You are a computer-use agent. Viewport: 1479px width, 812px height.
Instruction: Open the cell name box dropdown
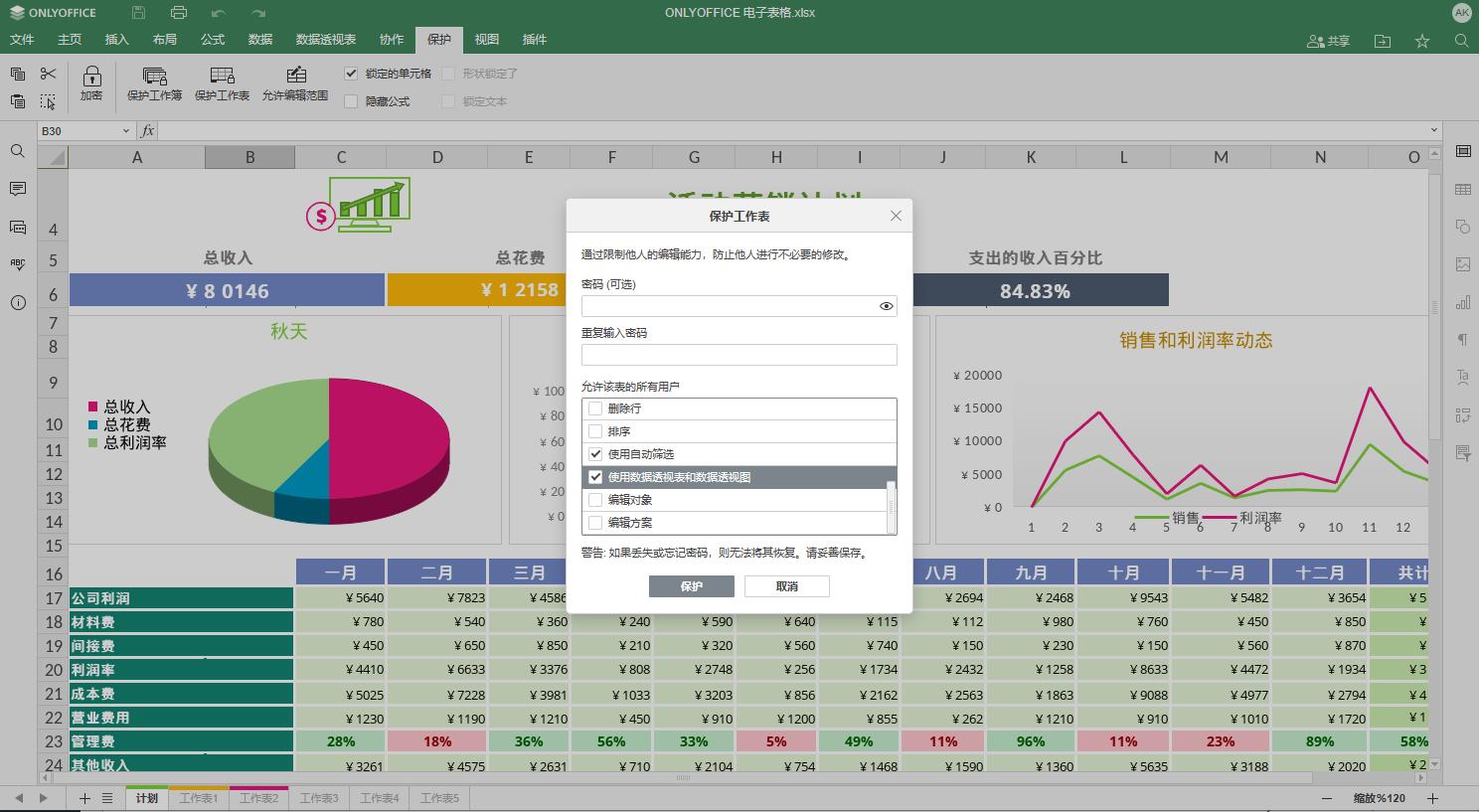point(124,130)
